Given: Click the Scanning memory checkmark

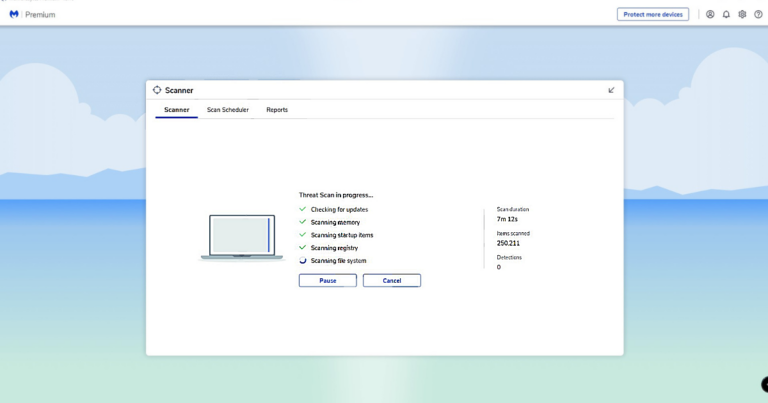Looking at the screenshot, I should (303, 222).
